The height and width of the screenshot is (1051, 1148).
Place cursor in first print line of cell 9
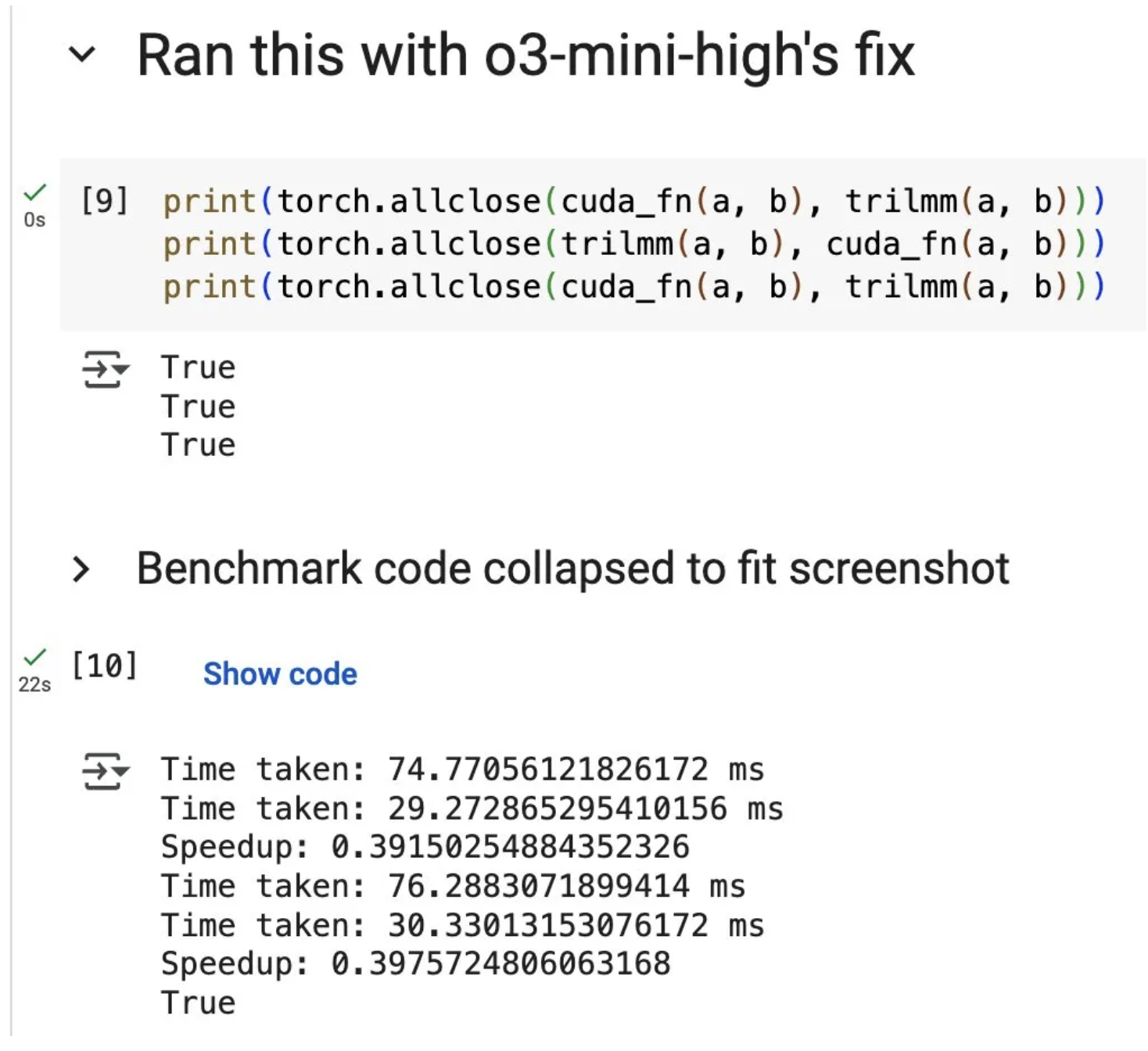(x=633, y=202)
